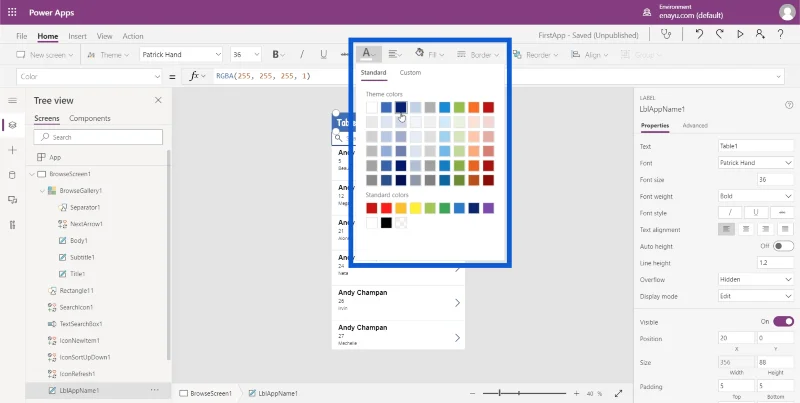The image size is (800, 403).
Task: Open the Align menu
Action: pyautogui.click(x=589, y=55)
